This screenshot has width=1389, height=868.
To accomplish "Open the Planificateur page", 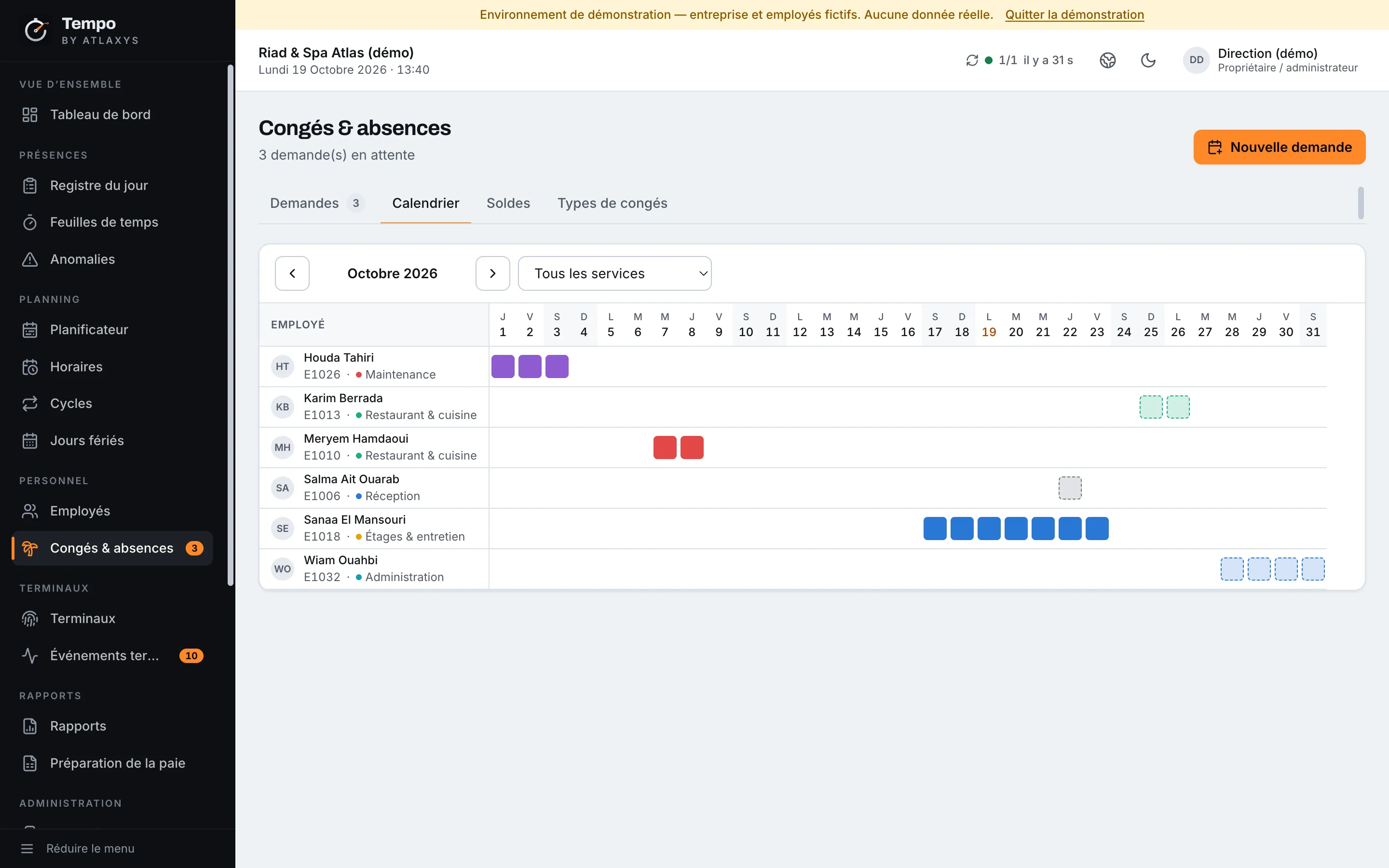I will click(x=112, y=329).
